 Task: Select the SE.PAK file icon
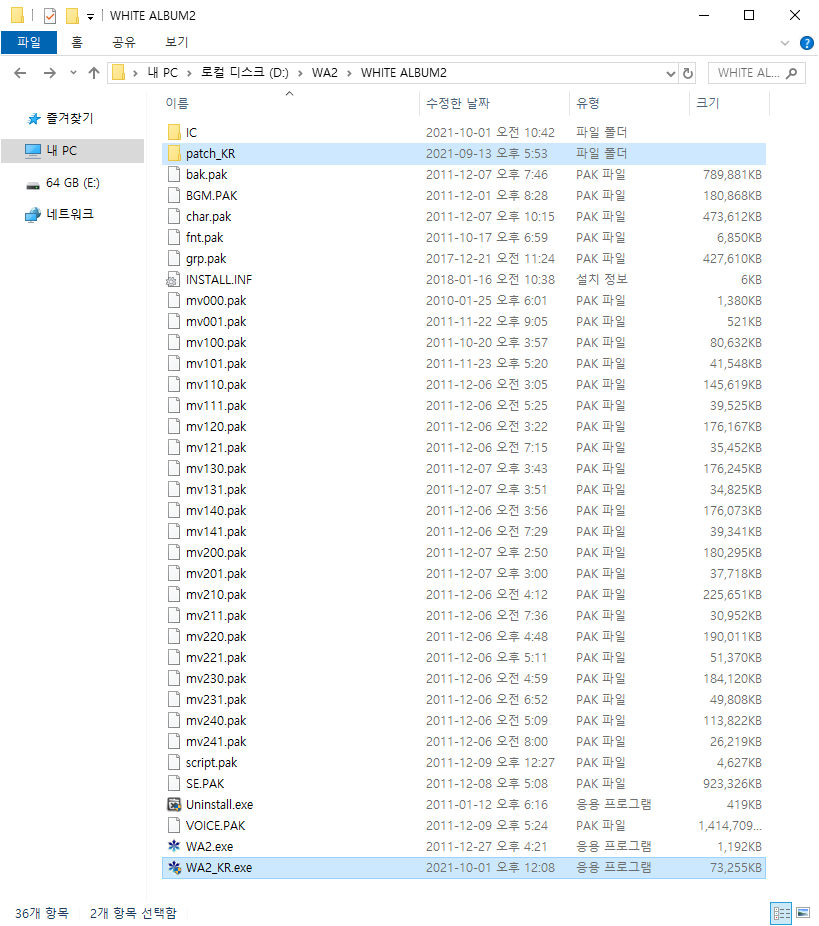click(x=174, y=783)
